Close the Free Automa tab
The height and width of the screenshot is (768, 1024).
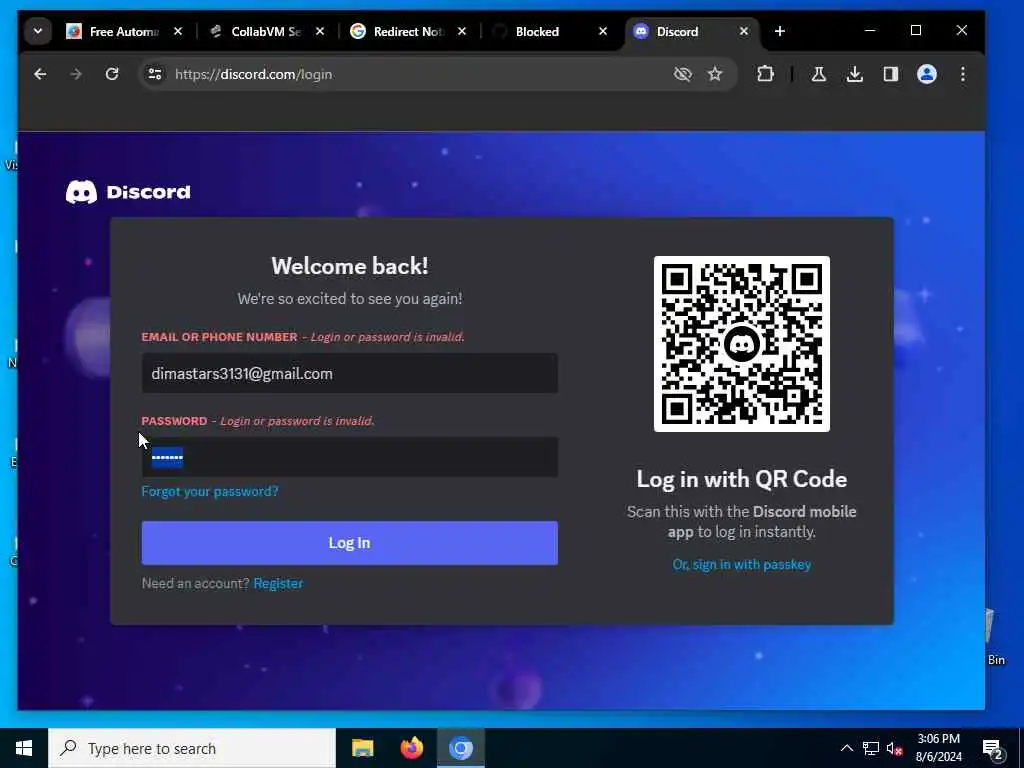pyautogui.click(x=178, y=31)
